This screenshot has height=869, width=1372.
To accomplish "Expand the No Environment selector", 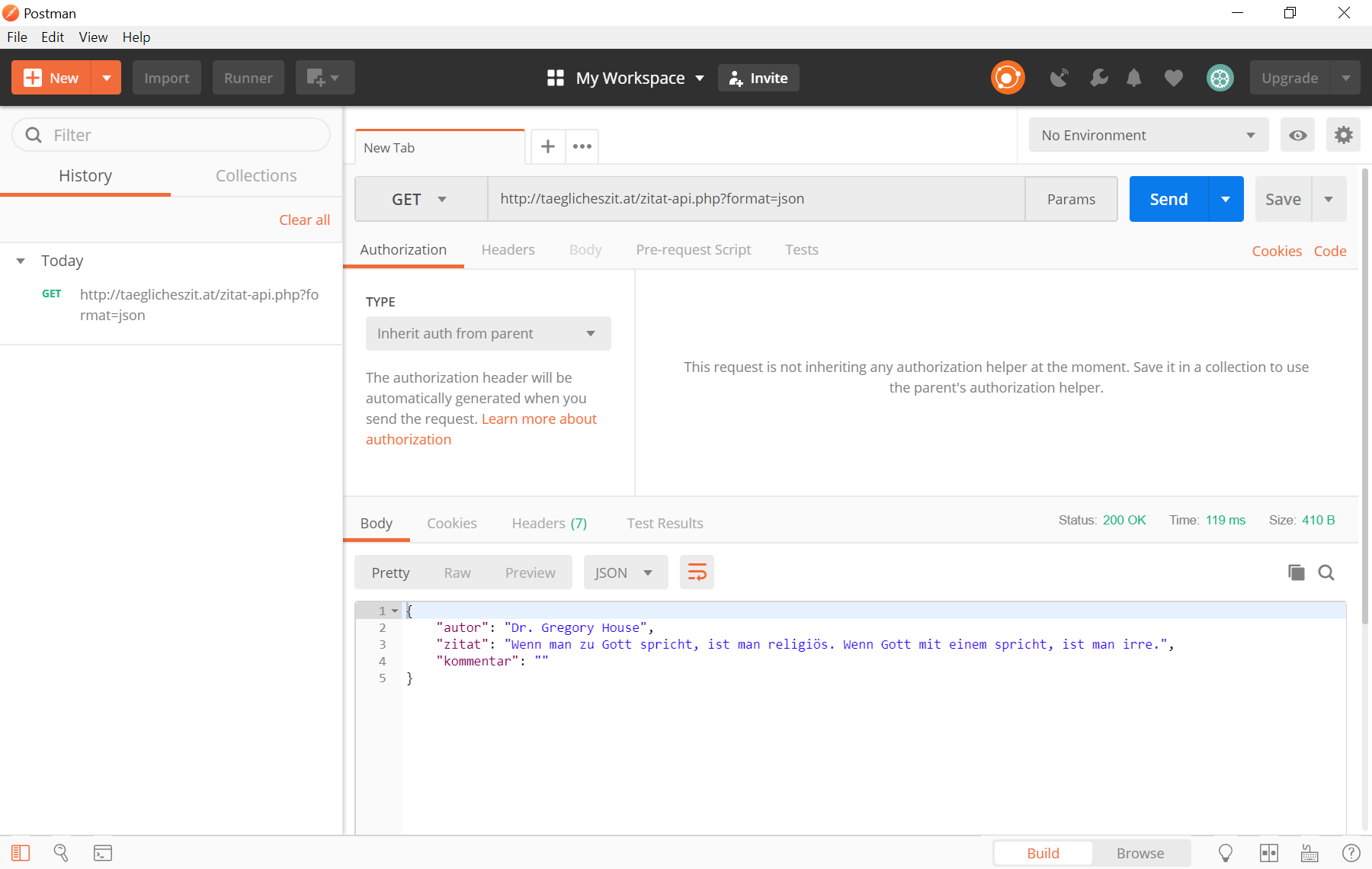I will [1148, 135].
